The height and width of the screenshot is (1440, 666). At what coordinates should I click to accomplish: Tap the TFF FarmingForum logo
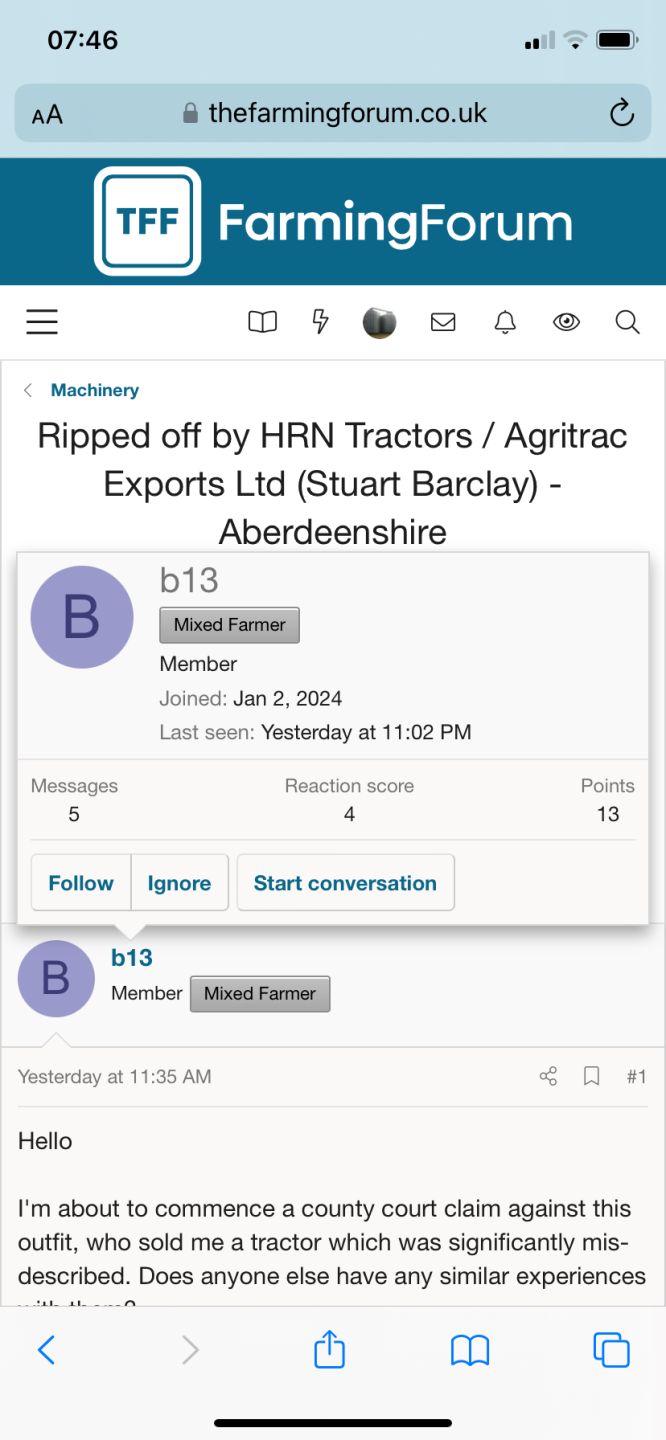tap(333, 221)
